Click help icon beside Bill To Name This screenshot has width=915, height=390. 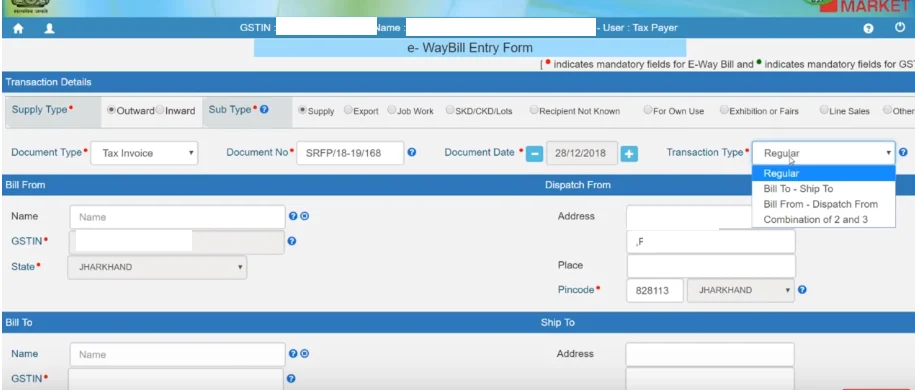(294, 354)
